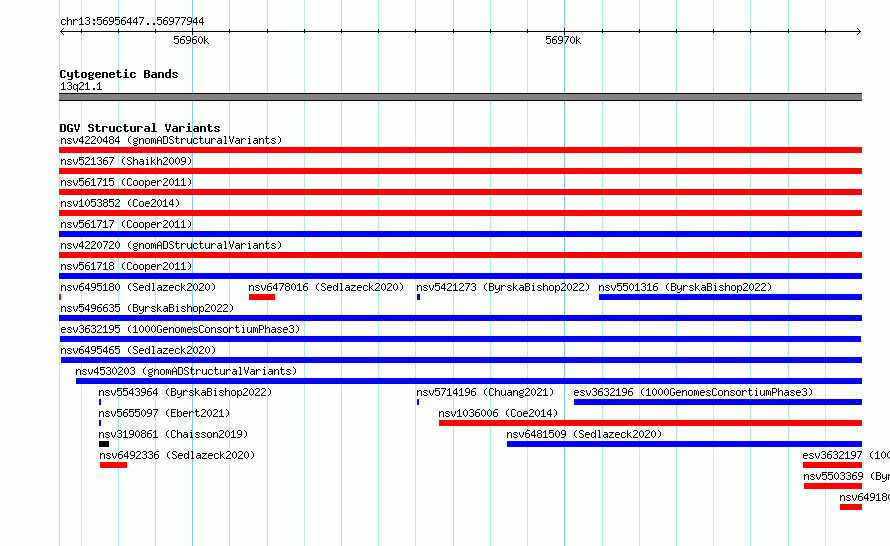Click nsv6495180 (Sedlazeck2020) label
Viewport: 890px width, 546px height.
point(138,287)
